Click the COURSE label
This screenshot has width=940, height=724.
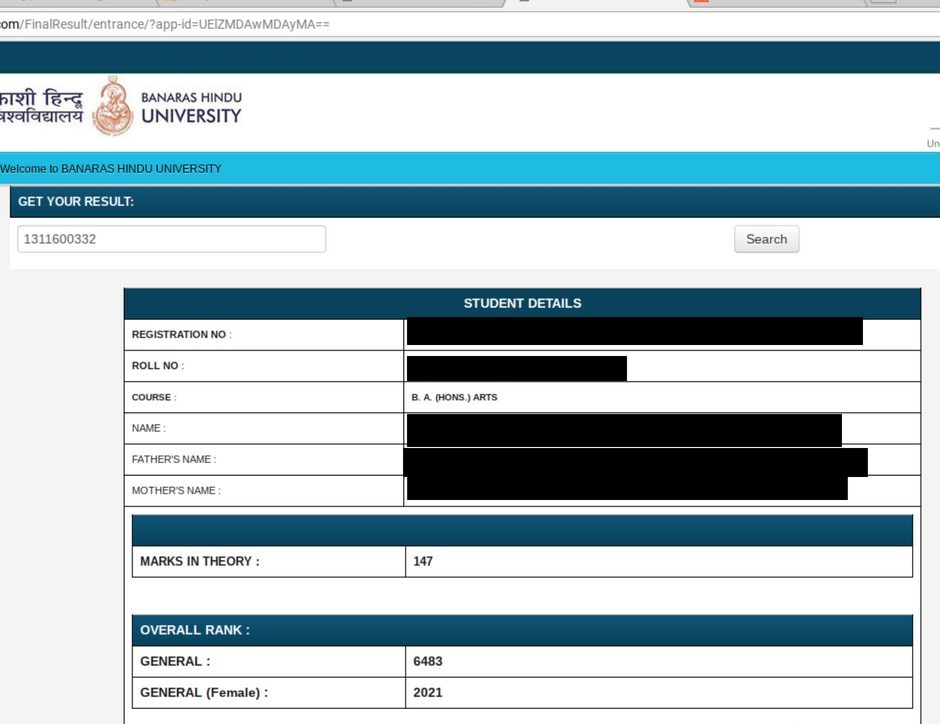point(154,397)
